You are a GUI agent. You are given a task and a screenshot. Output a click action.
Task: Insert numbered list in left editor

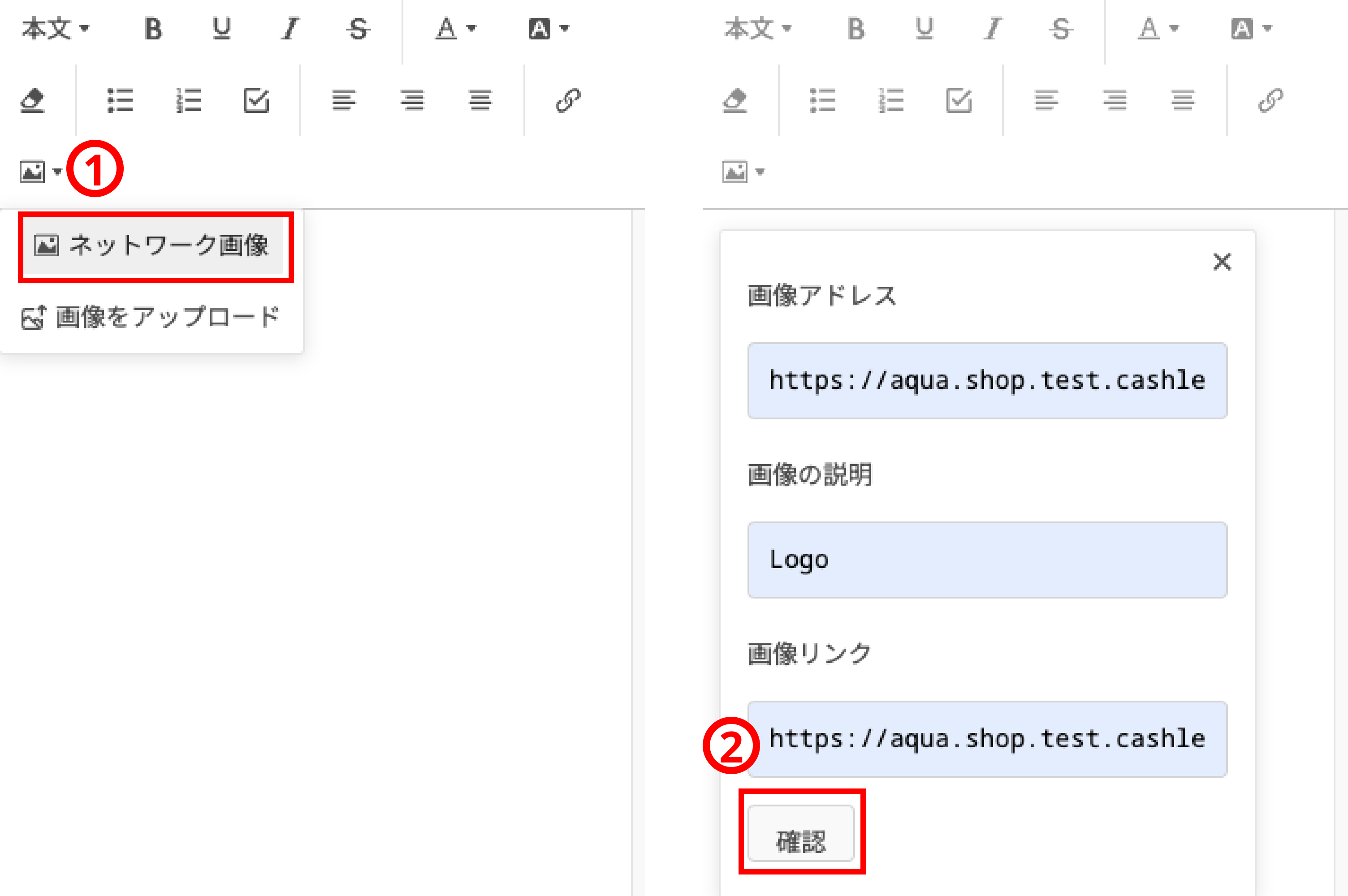coord(189,100)
